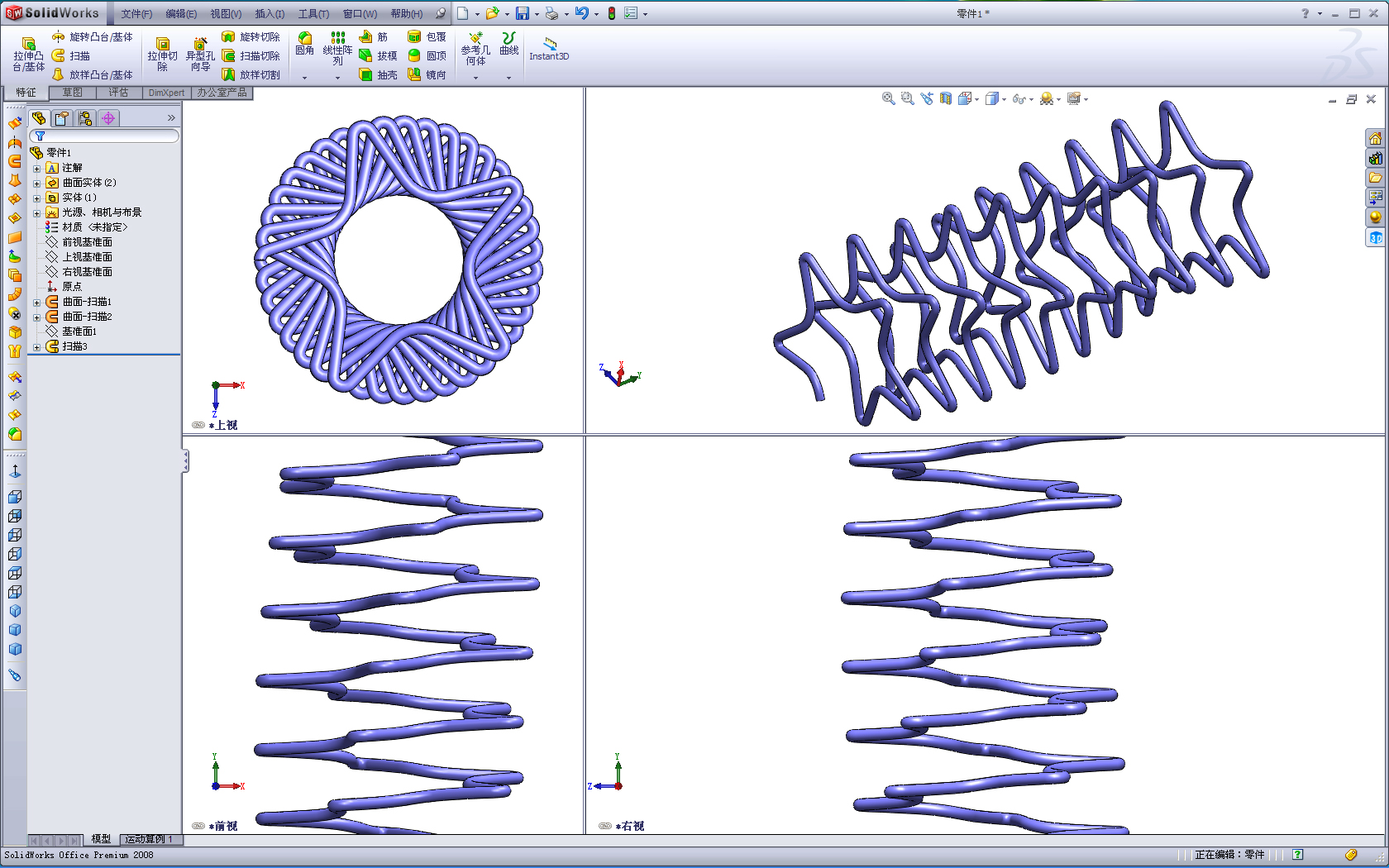Switch to the 草图 (Sketch) tab
The height and width of the screenshot is (868, 1389).
click(x=73, y=93)
